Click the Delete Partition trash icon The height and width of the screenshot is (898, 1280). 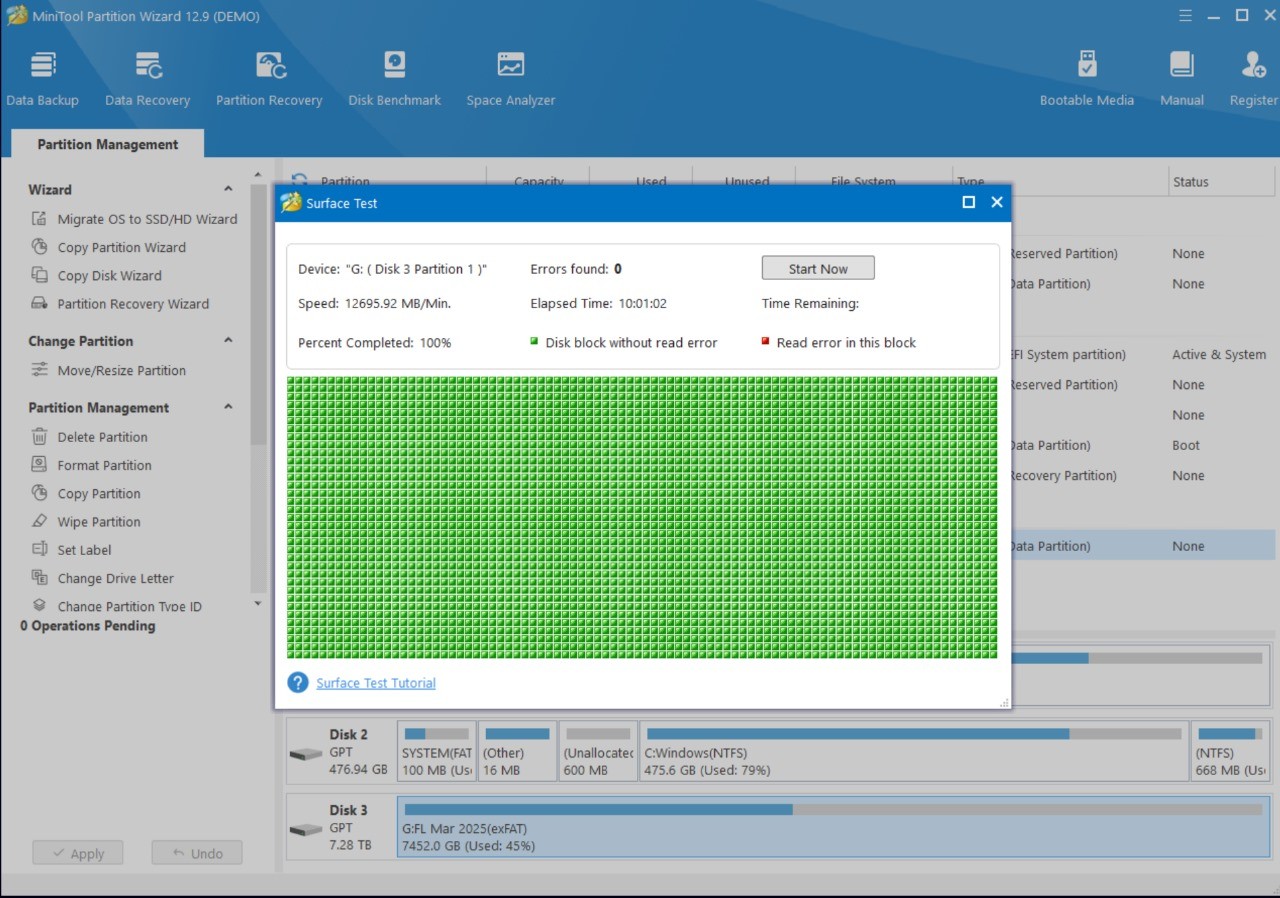tap(39, 437)
